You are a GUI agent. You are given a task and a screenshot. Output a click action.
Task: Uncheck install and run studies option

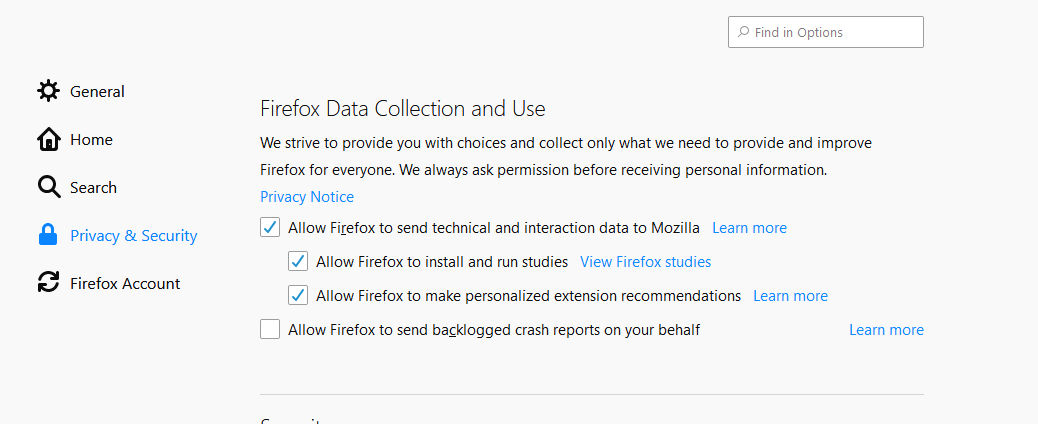point(298,262)
